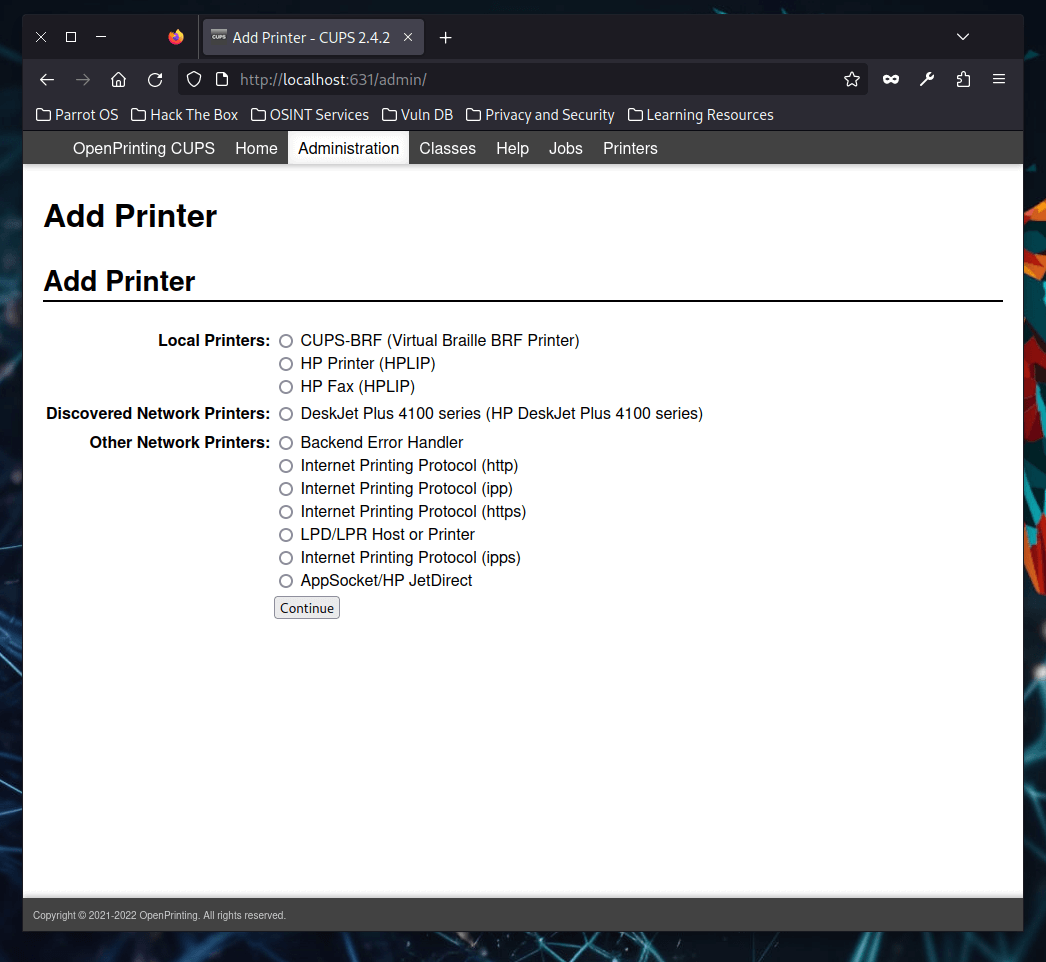Open the browser Home page icon
This screenshot has height=962, width=1046.
[118, 79]
